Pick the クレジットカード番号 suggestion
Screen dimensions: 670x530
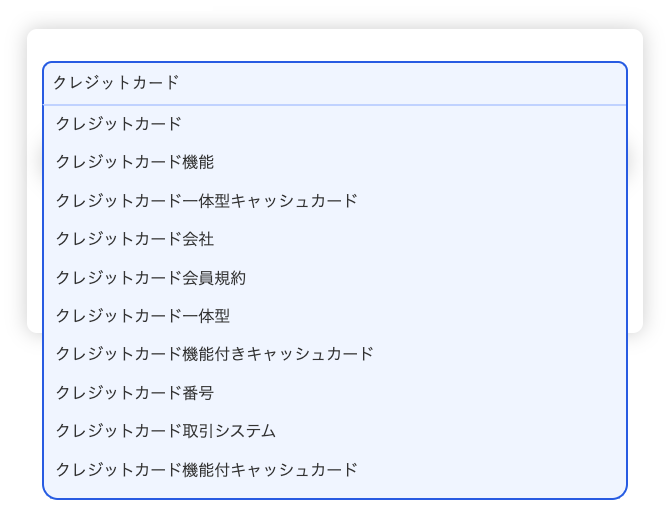tap(136, 393)
